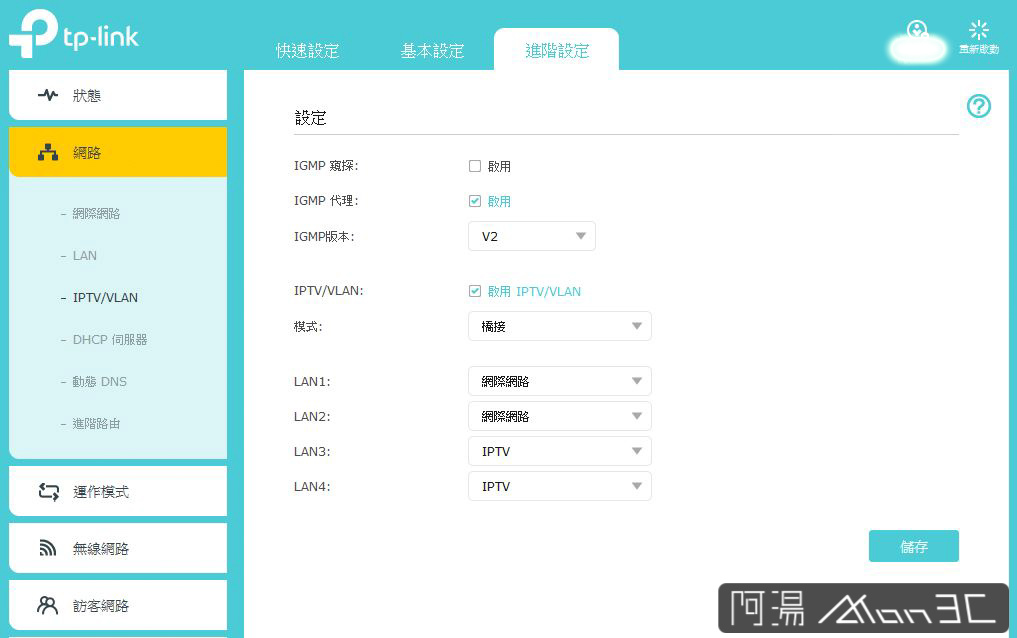Click the 訪客網路 people icon

(47, 605)
